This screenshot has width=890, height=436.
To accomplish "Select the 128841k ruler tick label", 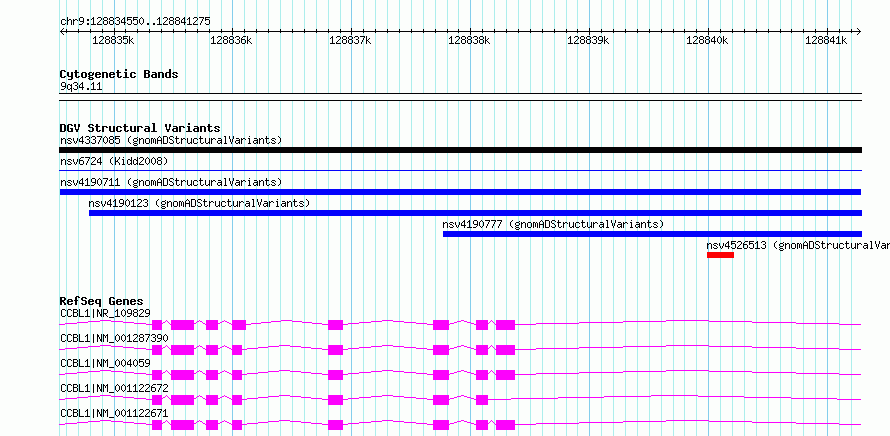I will tap(826, 40).
